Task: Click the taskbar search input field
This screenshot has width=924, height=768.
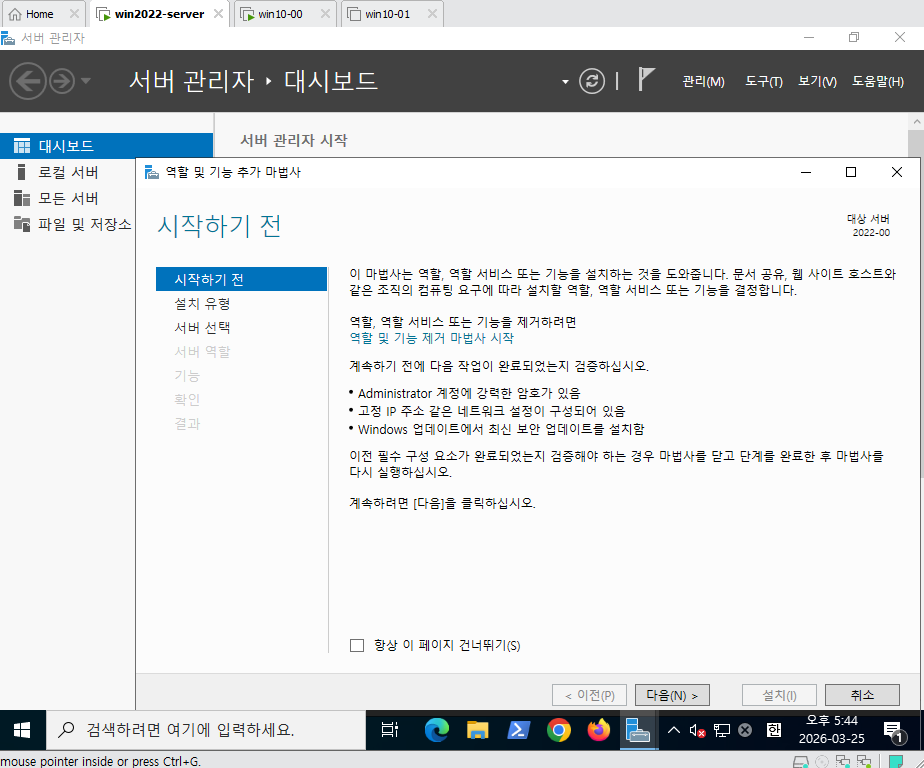Action: [x=206, y=730]
